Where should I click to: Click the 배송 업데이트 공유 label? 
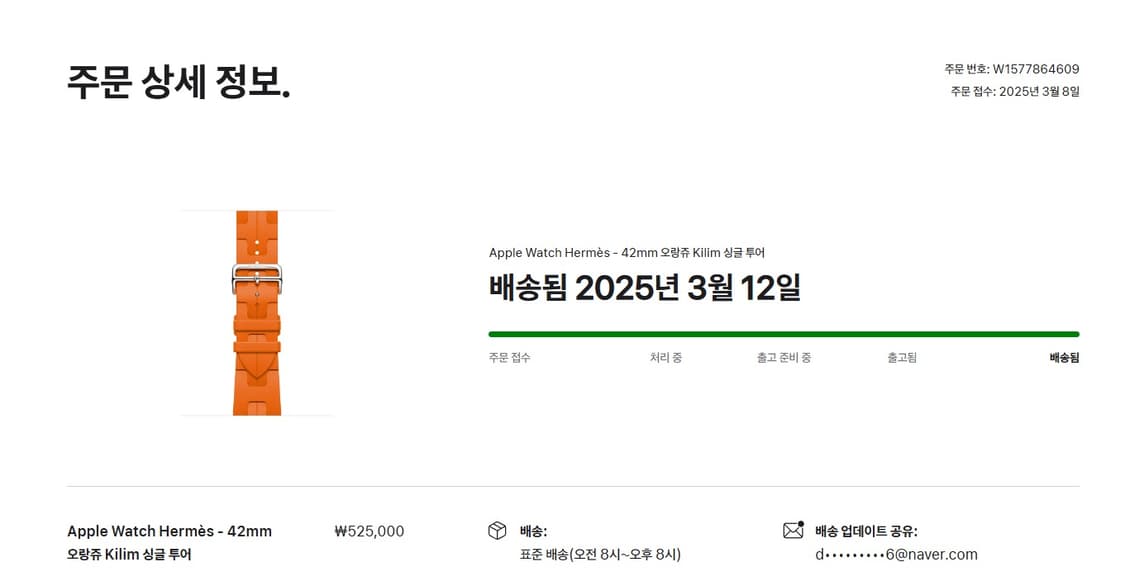866,531
